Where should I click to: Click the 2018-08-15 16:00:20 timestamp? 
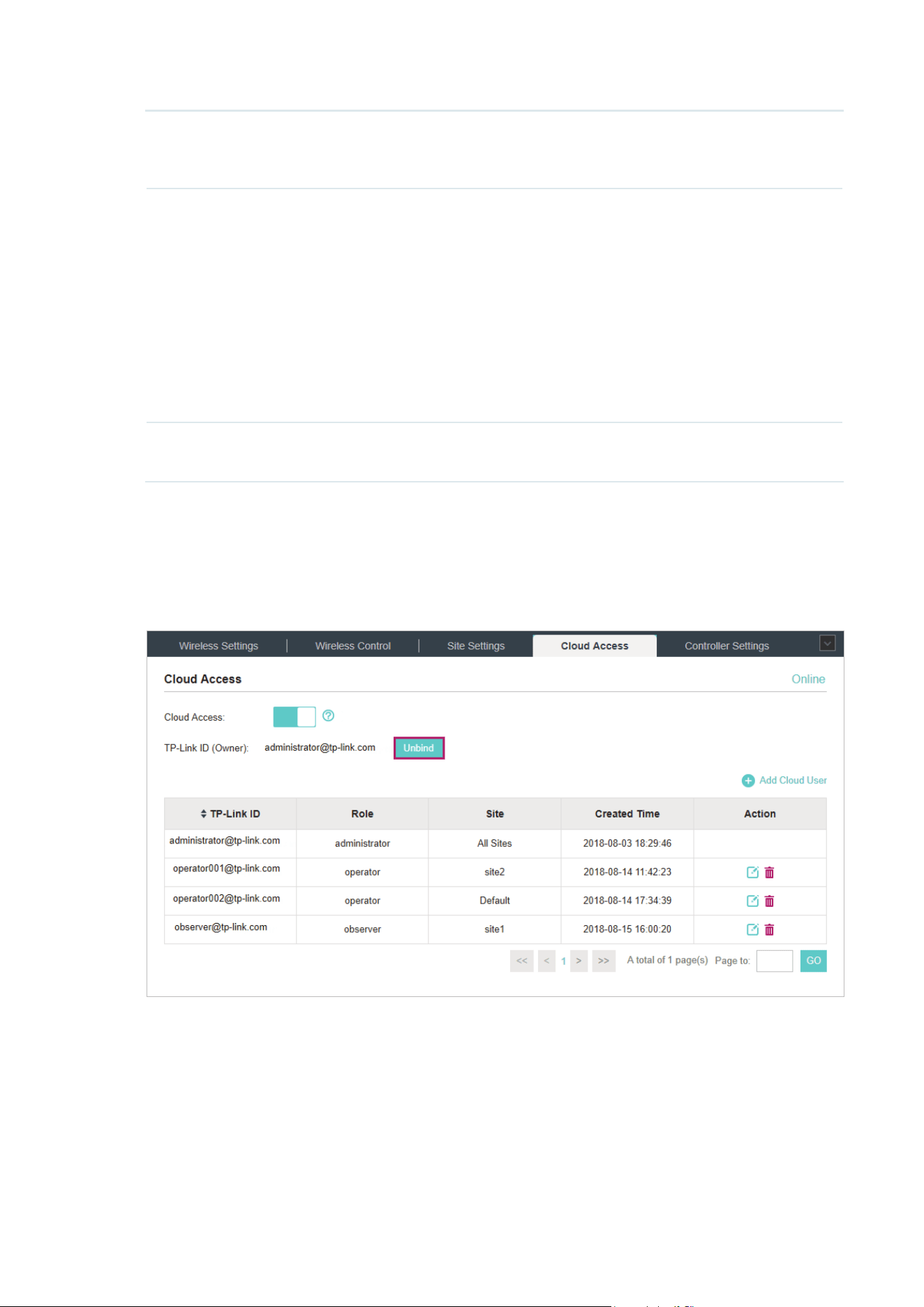(627, 929)
